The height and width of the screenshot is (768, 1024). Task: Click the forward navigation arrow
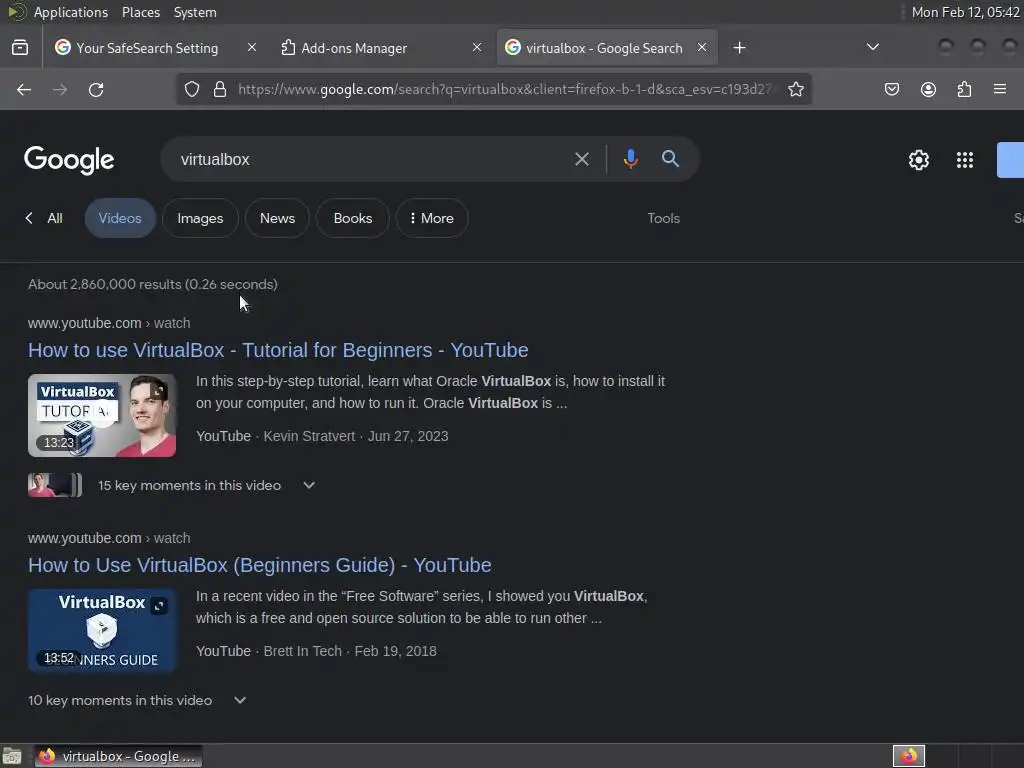pyautogui.click(x=60, y=89)
